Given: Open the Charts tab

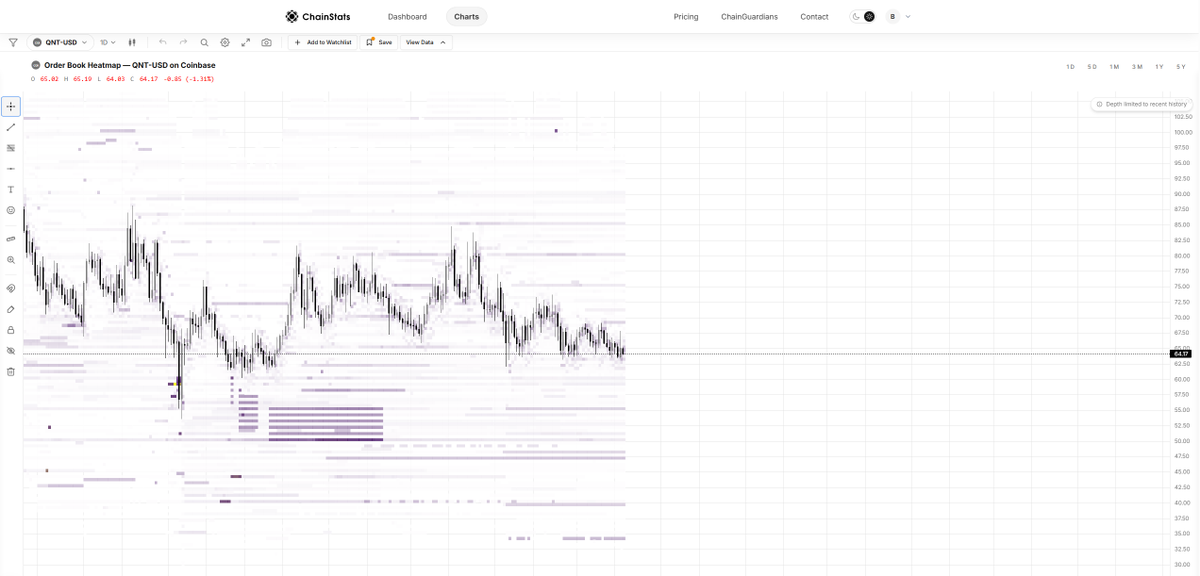Looking at the screenshot, I should pyautogui.click(x=466, y=17).
